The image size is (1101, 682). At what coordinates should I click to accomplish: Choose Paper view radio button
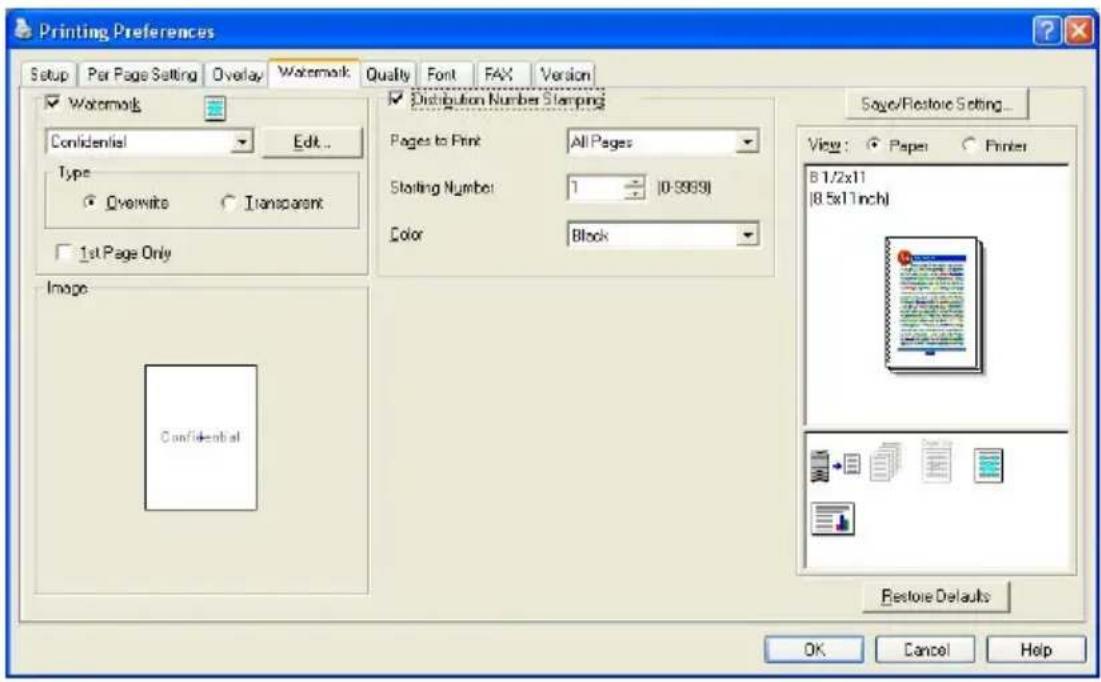click(873, 145)
